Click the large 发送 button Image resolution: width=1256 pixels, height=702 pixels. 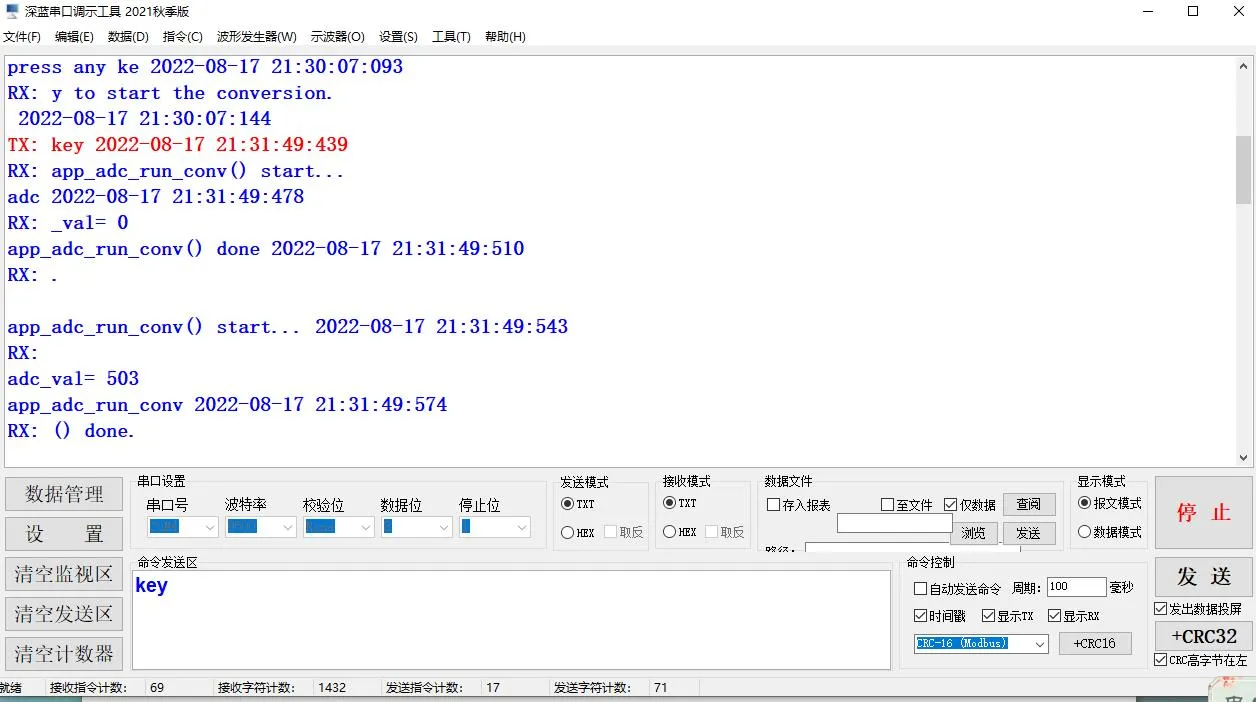coord(1203,577)
